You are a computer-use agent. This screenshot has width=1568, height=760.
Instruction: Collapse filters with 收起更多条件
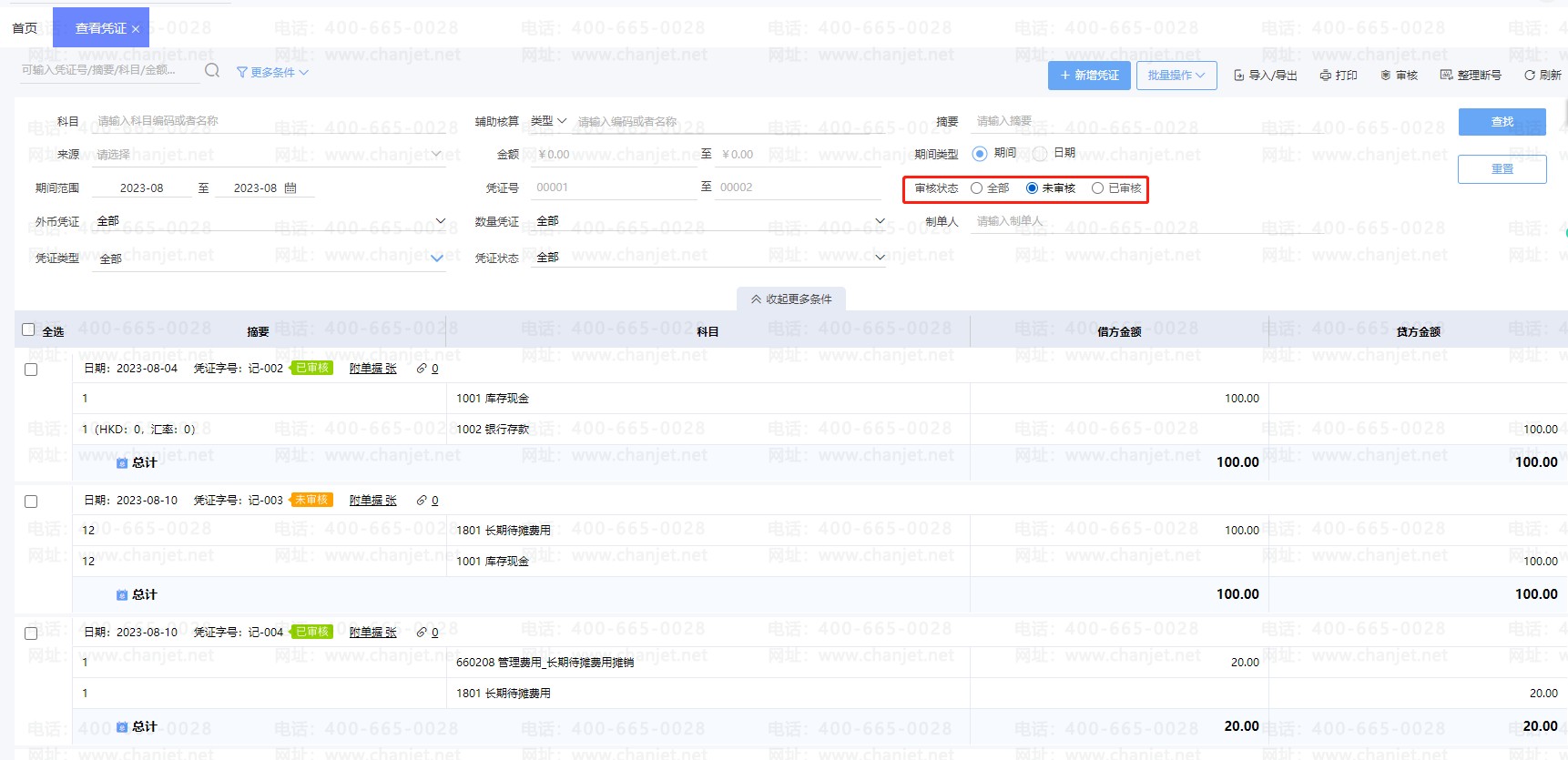[x=791, y=299]
